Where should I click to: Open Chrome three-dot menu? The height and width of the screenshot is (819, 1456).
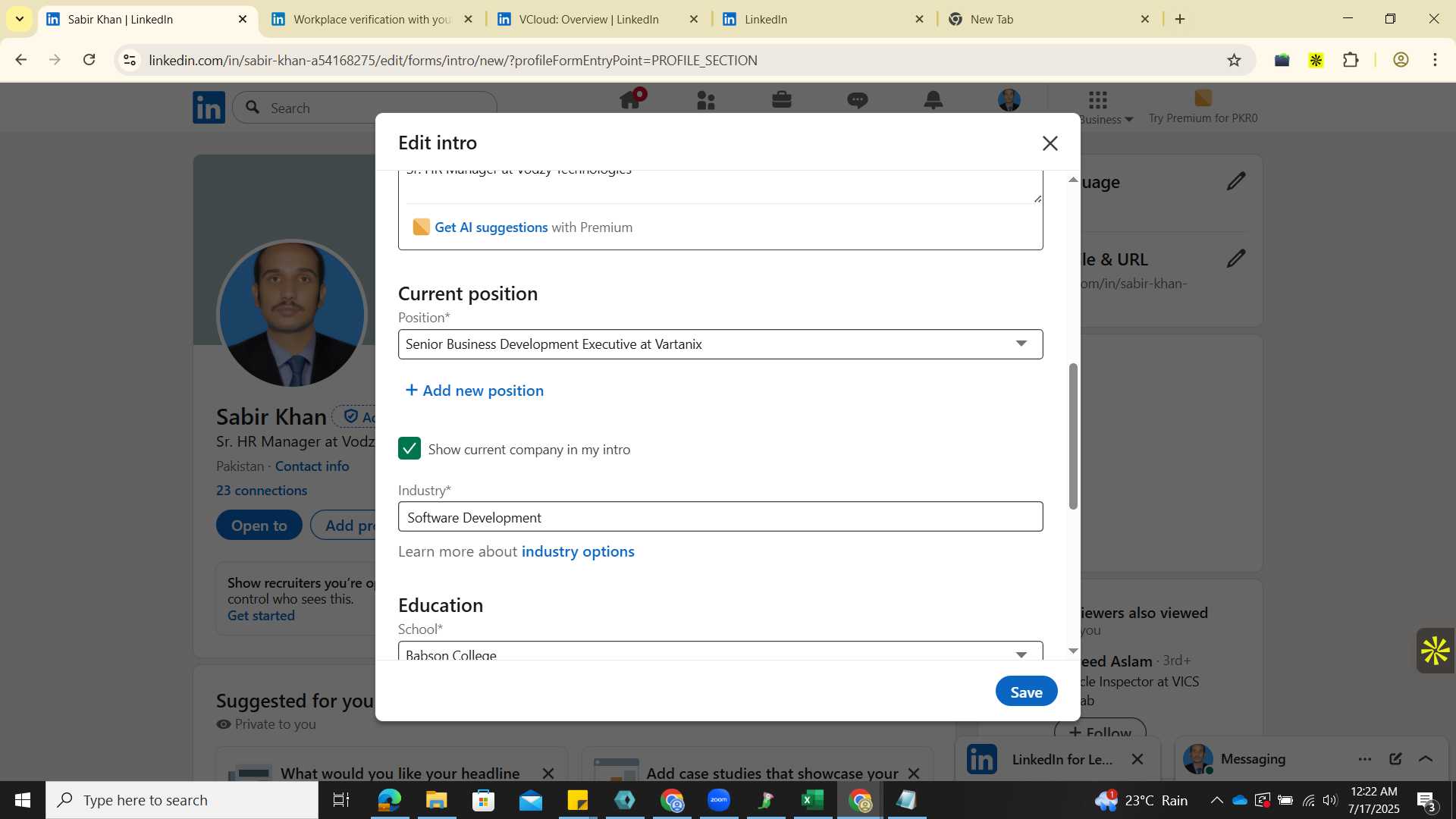[x=1435, y=60]
